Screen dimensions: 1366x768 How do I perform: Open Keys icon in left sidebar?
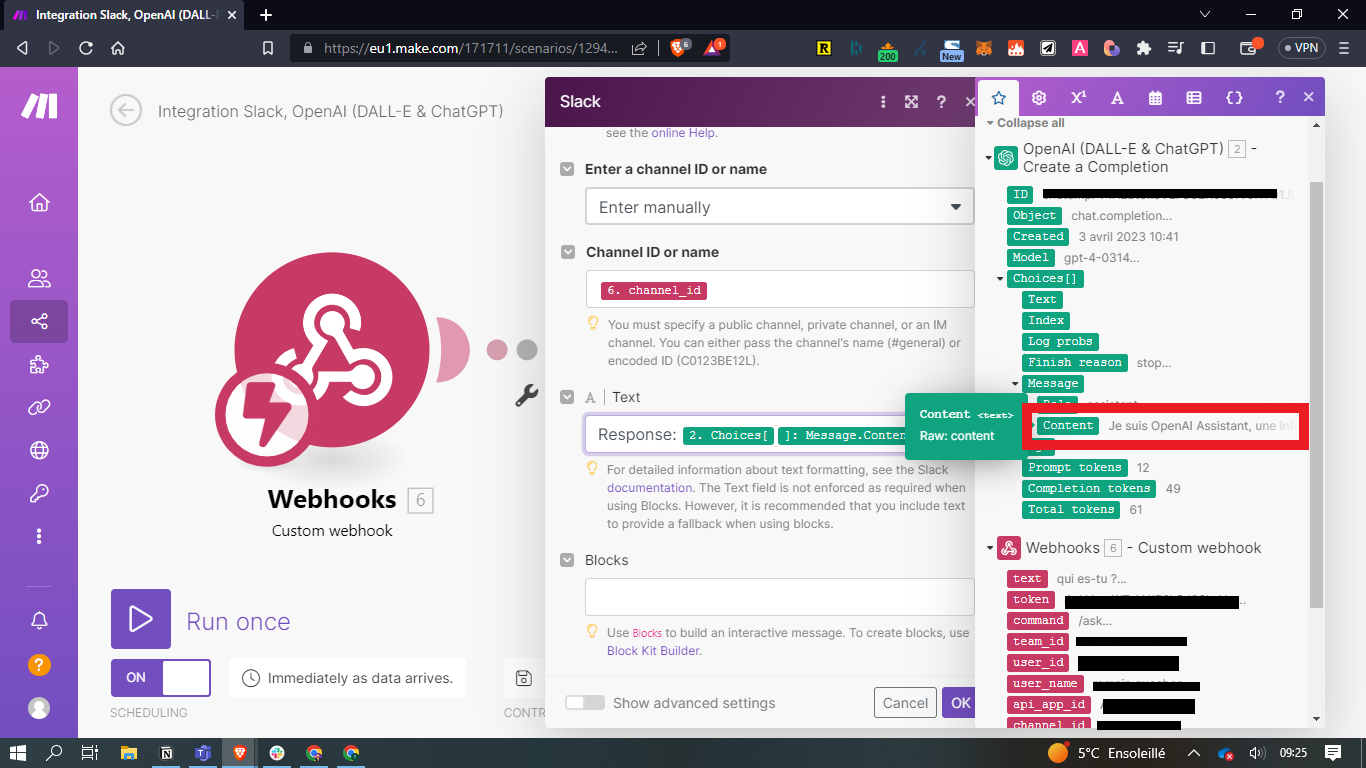click(x=39, y=493)
